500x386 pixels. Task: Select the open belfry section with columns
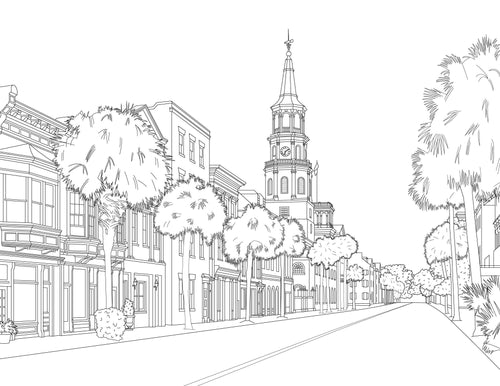click(289, 121)
